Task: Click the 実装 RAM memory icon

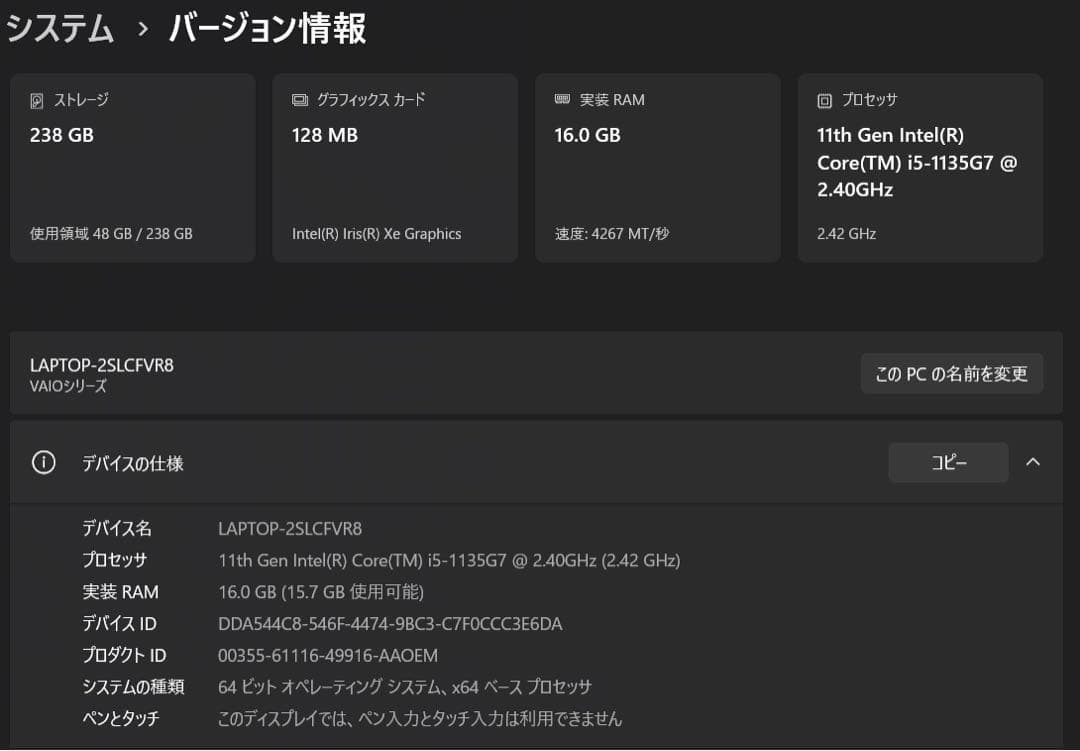Action: tap(561, 99)
